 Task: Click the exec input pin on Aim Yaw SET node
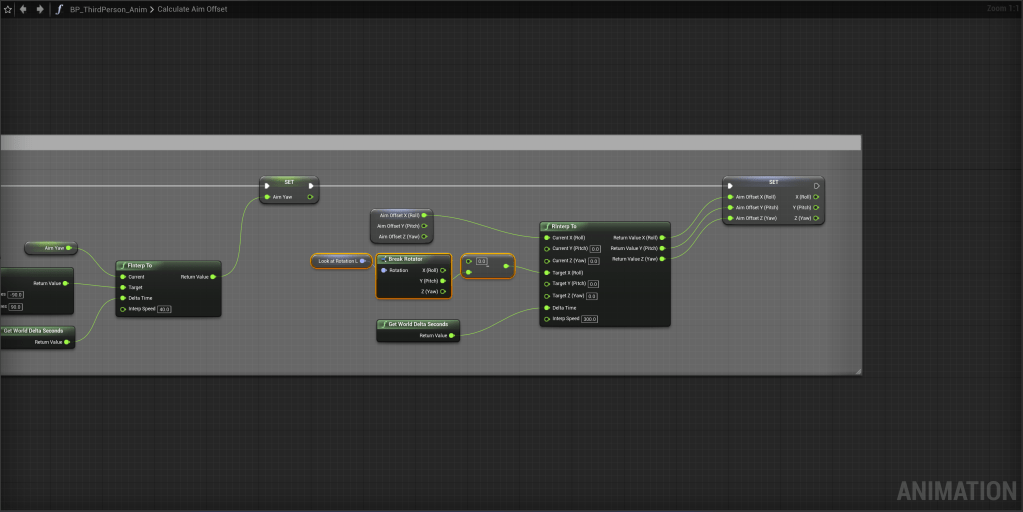267,185
